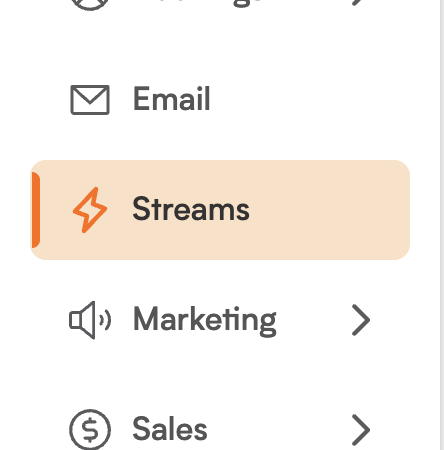
Task: Click the Marketing megaphone icon
Action: point(90,320)
